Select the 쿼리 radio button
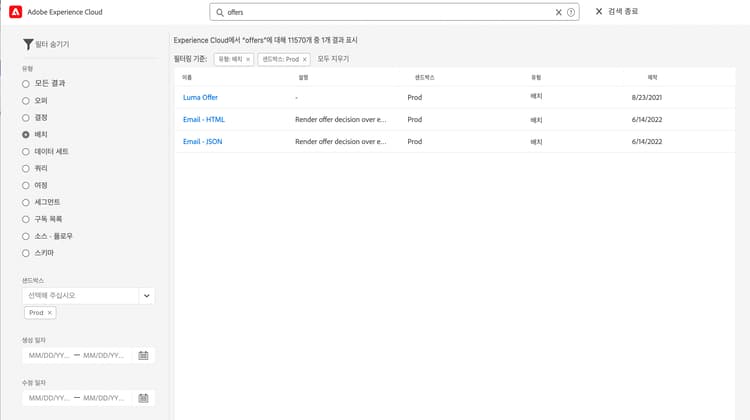The width and height of the screenshot is (750, 420). [26, 168]
